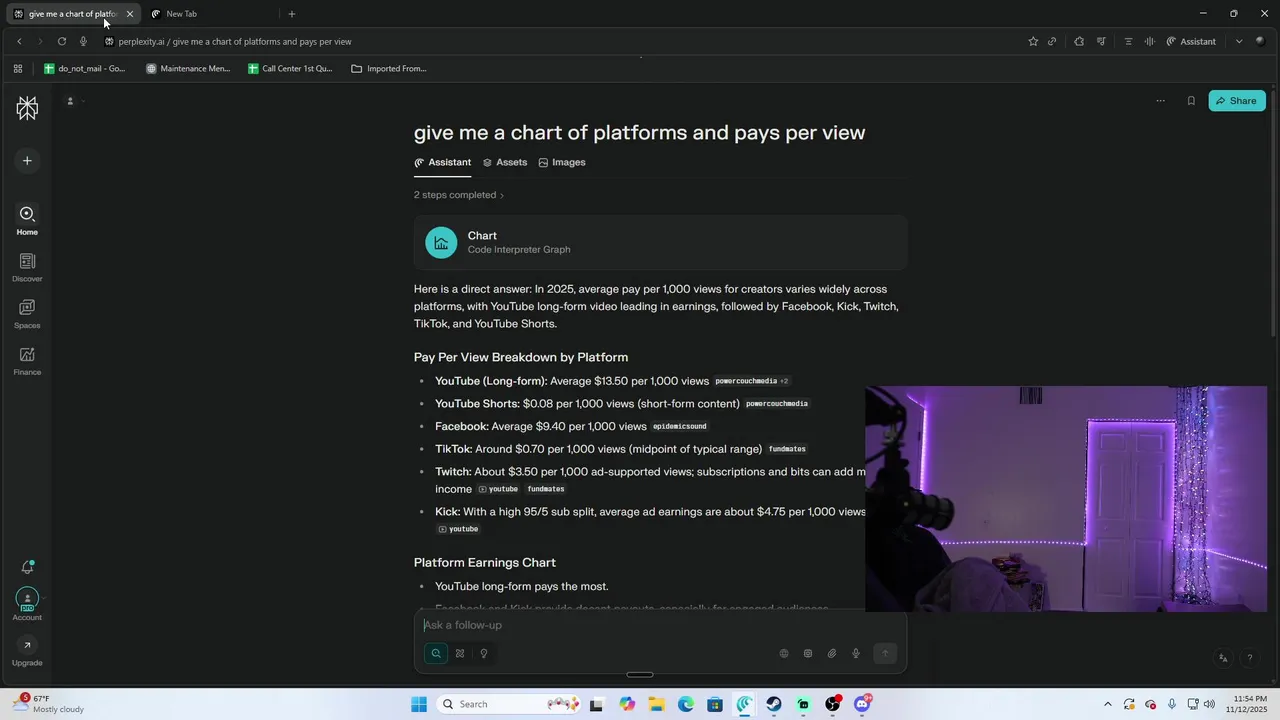The width and height of the screenshot is (1280, 720).
Task: Open the youtube source citation on Twitch line
Action: (x=498, y=489)
